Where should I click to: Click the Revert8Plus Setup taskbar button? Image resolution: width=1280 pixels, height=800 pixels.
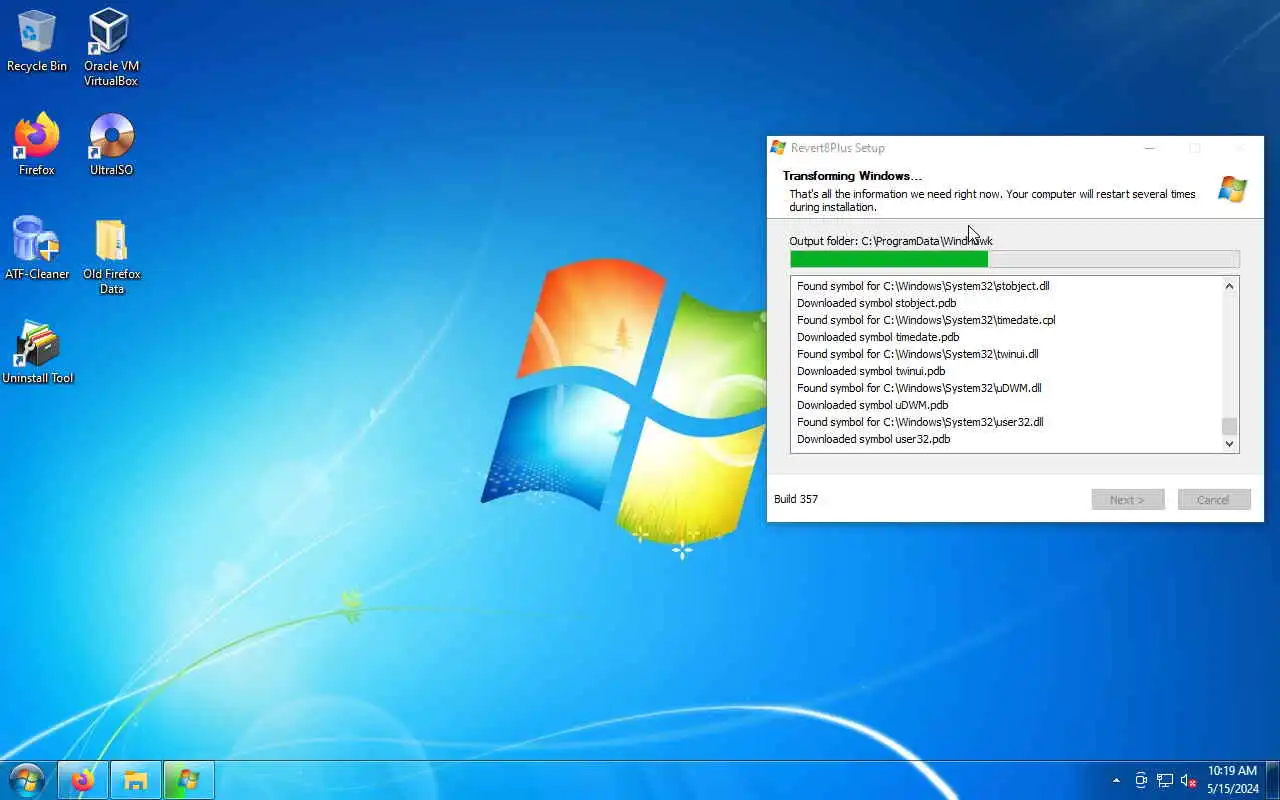pyautogui.click(x=188, y=780)
